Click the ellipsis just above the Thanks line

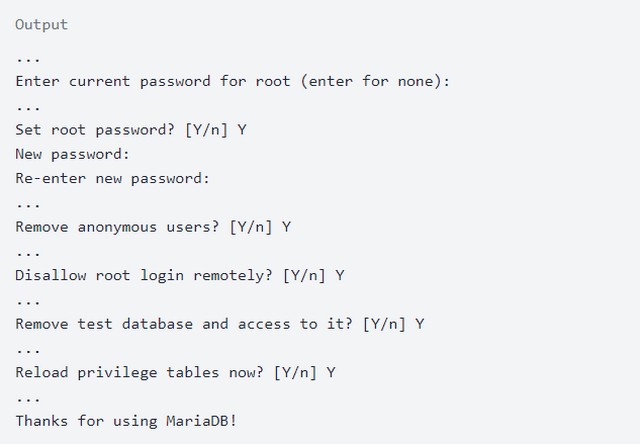click(28, 397)
